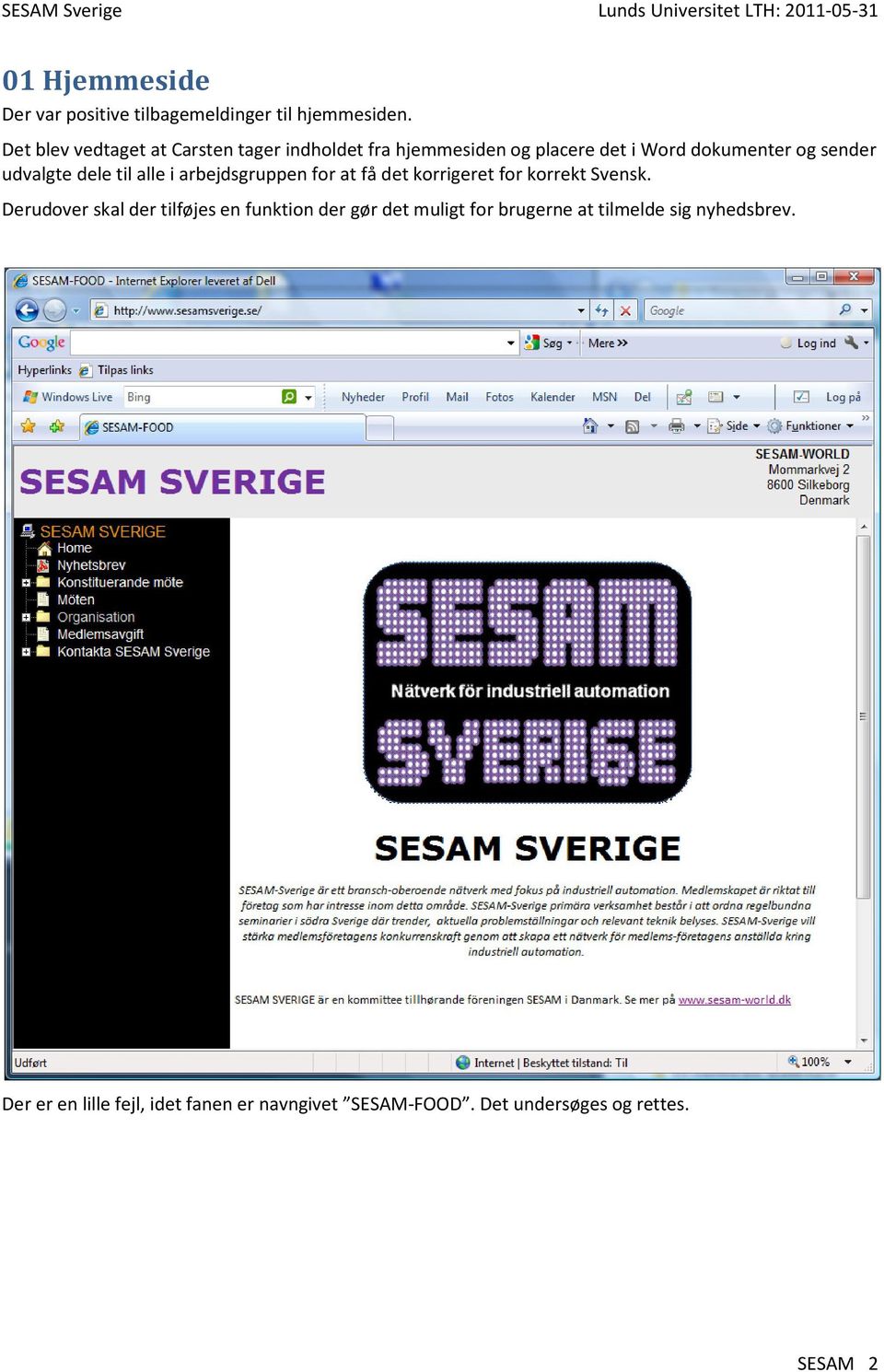Click the Søg button icon in Google toolbar
This screenshot has width=884, height=1372.
click(x=531, y=343)
